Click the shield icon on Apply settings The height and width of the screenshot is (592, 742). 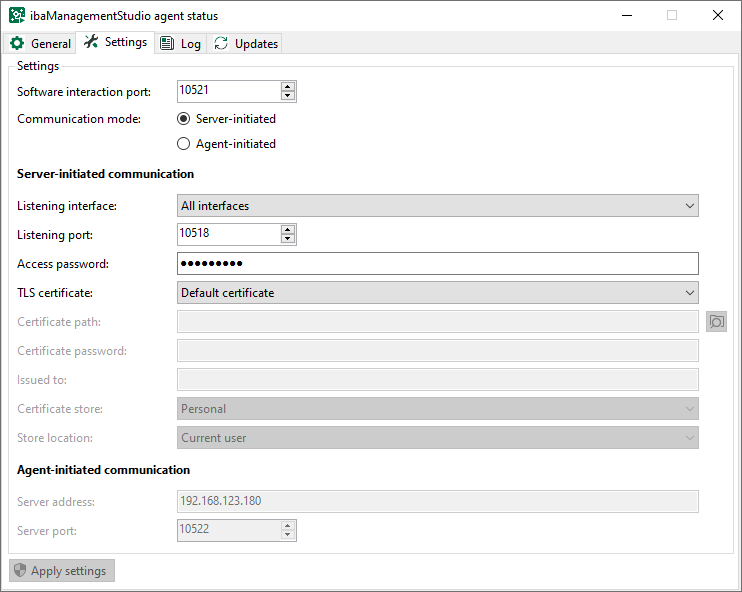click(x=20, y=571)
